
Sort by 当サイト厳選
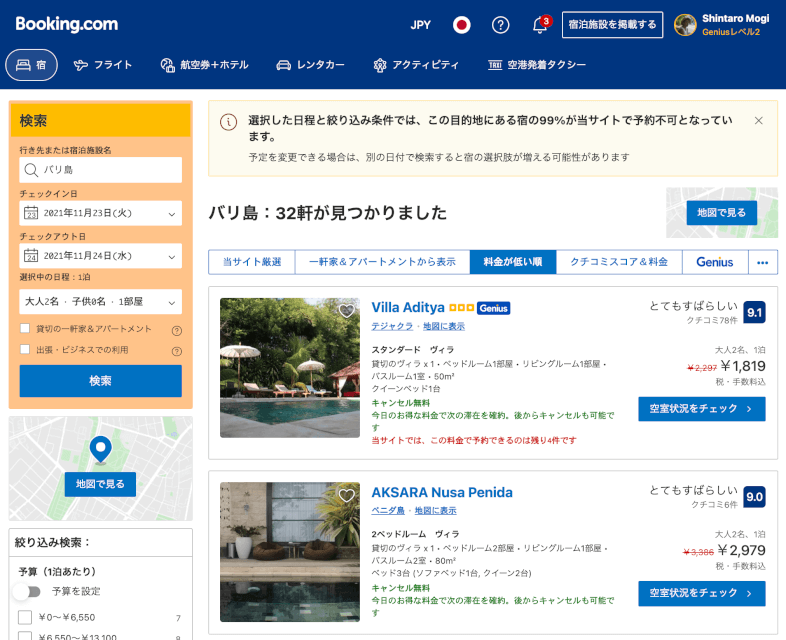pyautogui.click(x=252, y=262)
